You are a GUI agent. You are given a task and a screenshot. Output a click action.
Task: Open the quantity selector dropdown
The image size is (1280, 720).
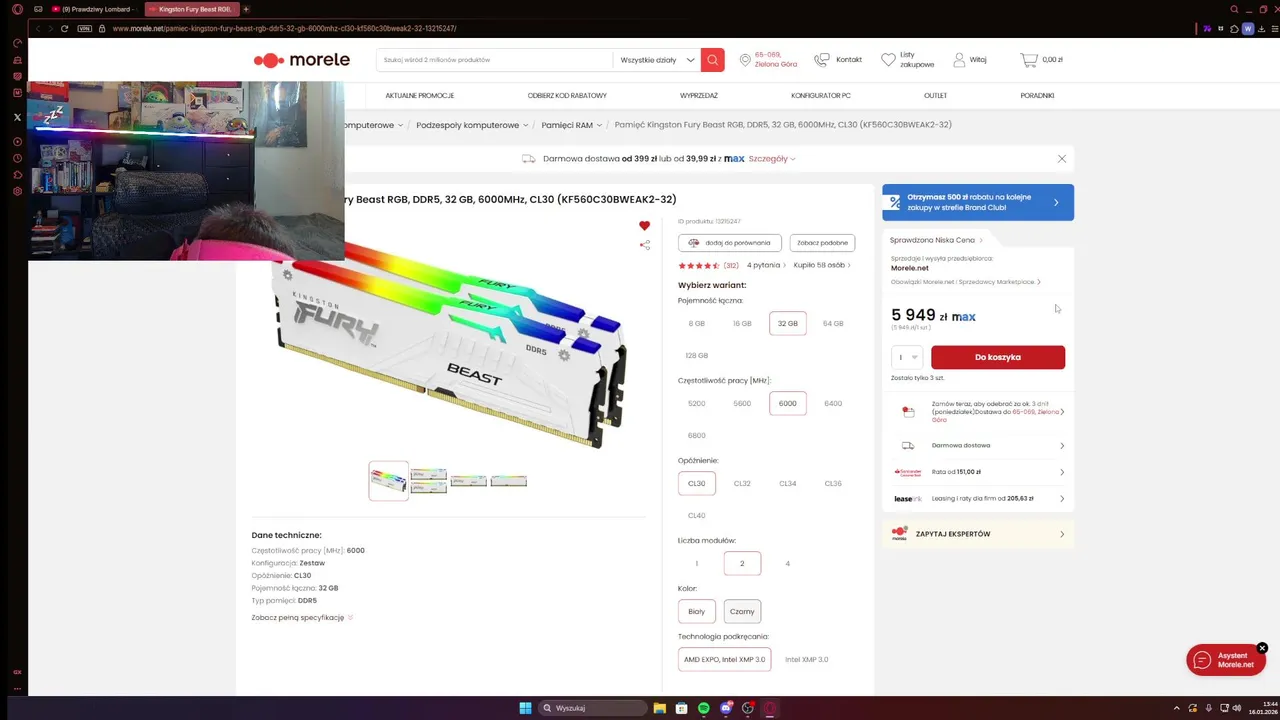tap(907, 357)
